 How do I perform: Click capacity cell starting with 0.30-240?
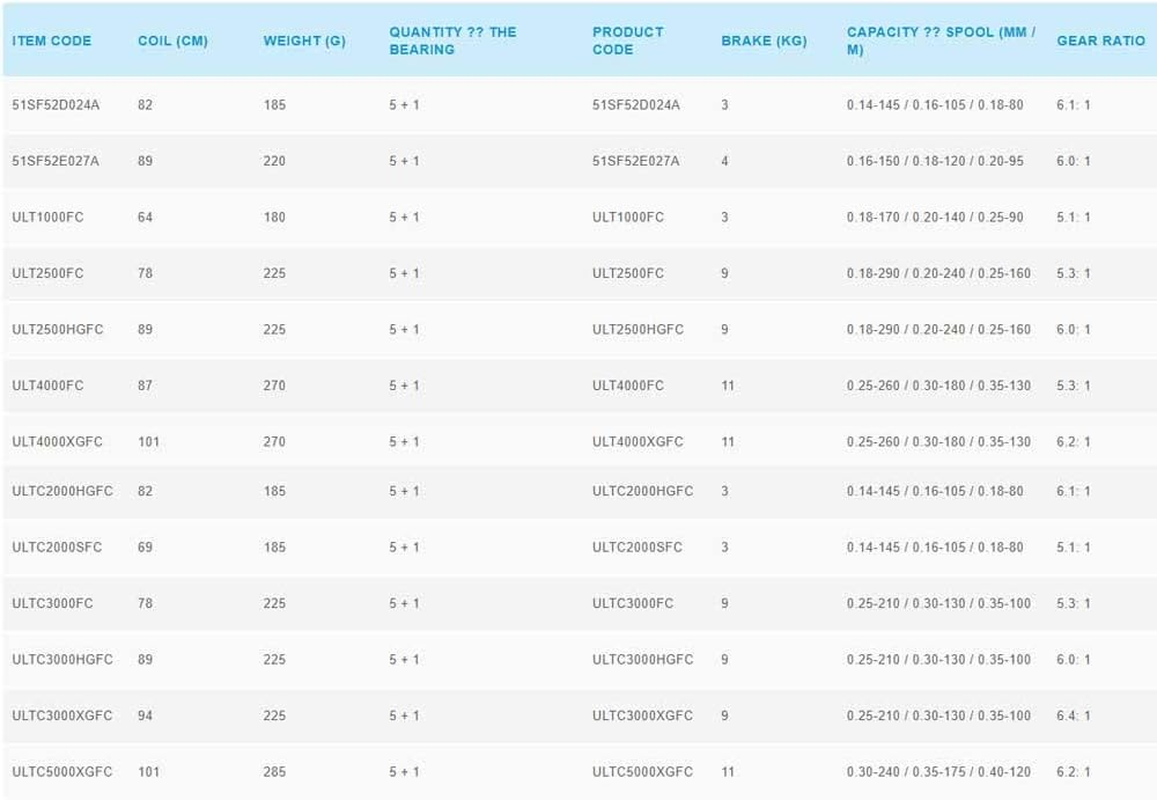938,772
